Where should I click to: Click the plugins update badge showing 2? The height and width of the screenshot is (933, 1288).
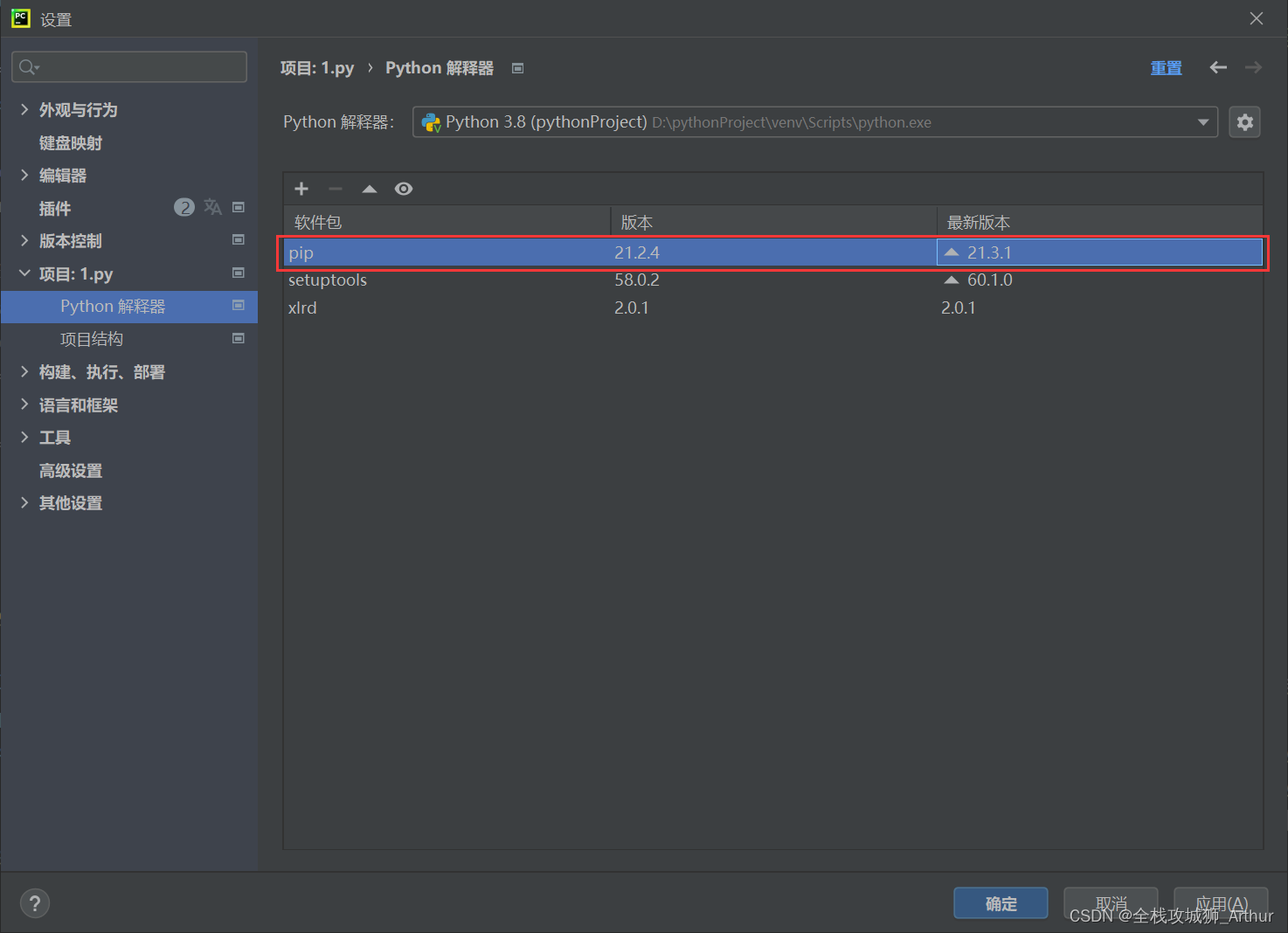coord(184,207)
